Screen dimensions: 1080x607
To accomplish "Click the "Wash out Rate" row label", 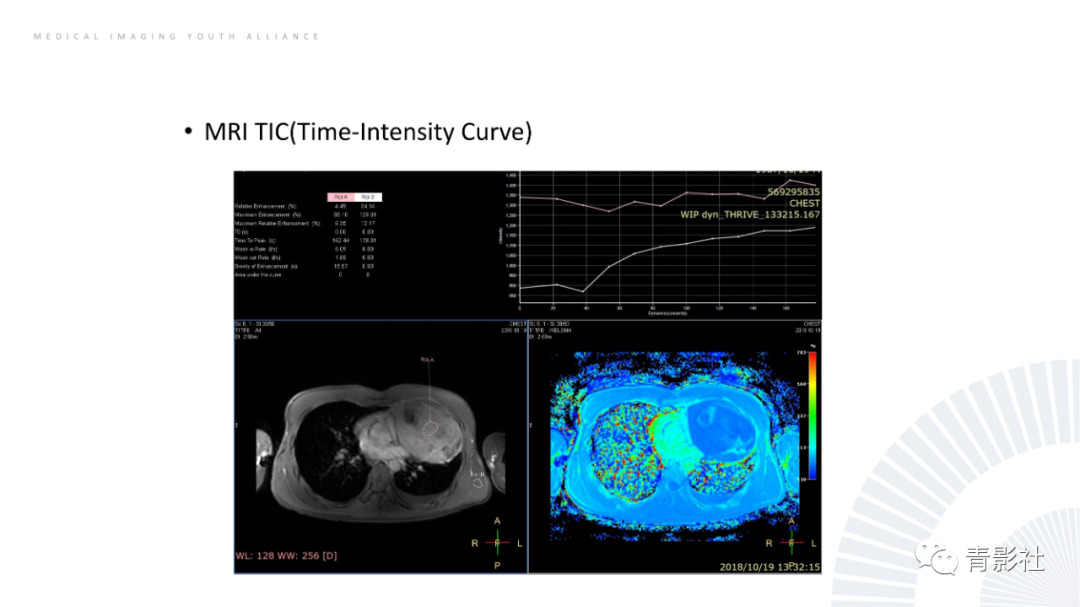I will tap(257, 258).
